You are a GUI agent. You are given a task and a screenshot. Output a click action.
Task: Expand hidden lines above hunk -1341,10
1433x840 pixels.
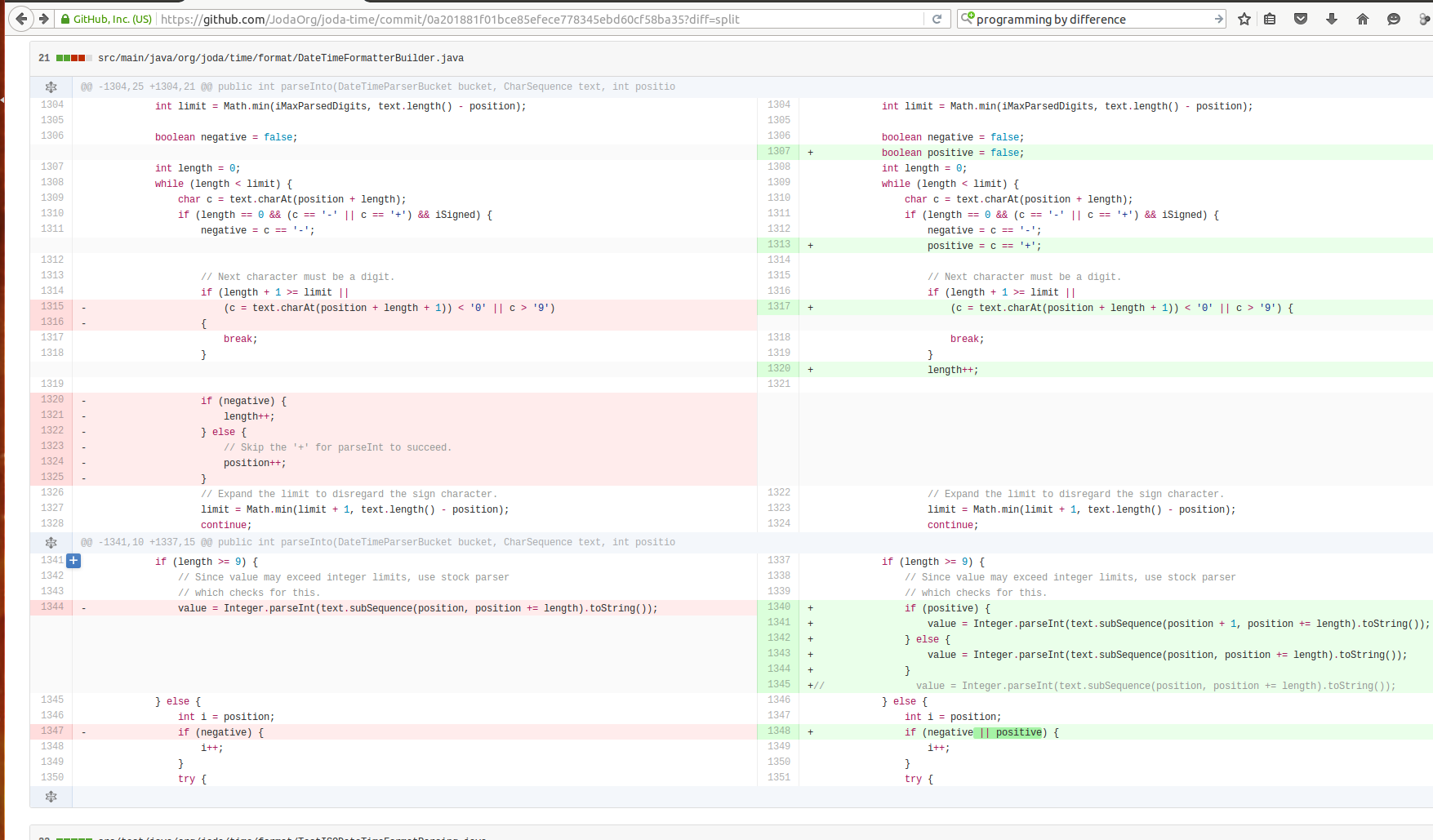tap(51, 543)
